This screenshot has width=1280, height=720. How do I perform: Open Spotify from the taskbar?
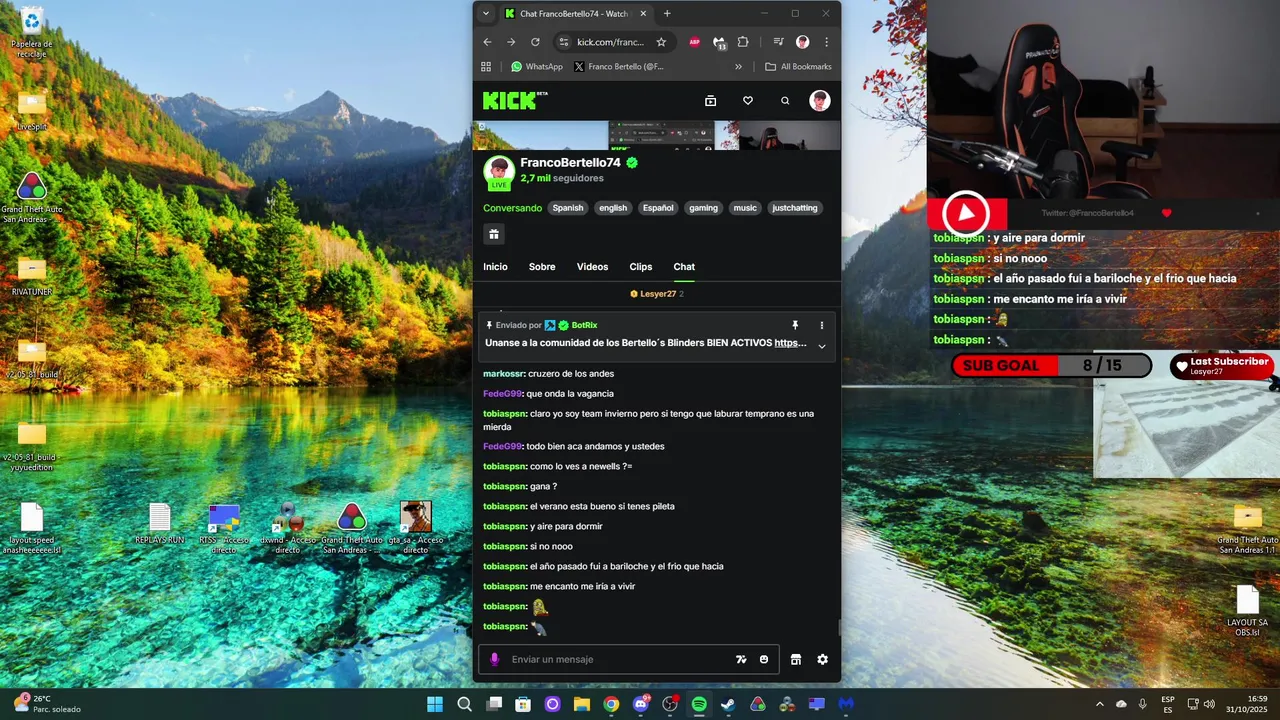pos(699,704)
